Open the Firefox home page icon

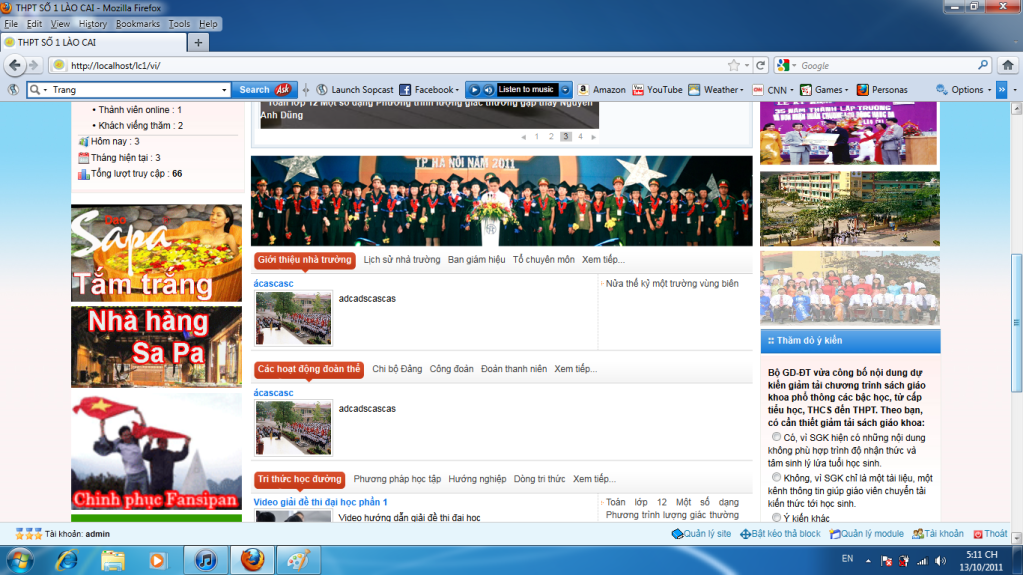coord(1007,65)
